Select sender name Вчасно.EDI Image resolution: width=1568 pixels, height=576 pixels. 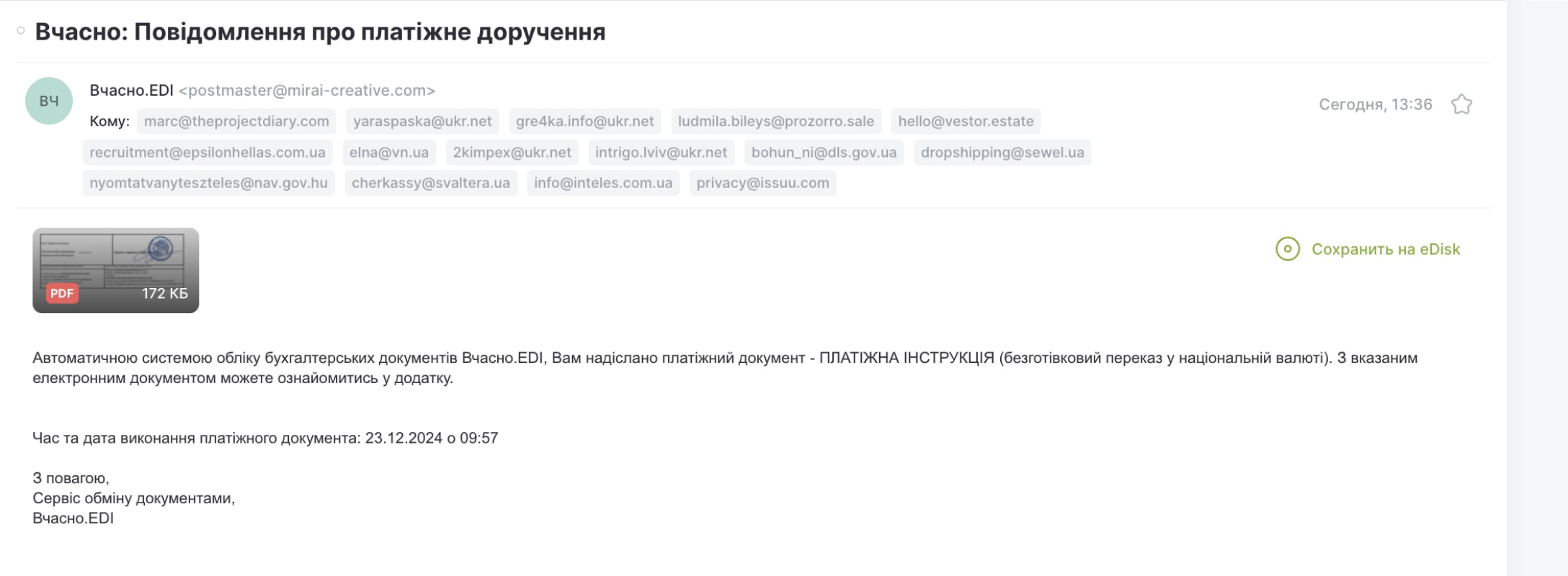[131, 90]
